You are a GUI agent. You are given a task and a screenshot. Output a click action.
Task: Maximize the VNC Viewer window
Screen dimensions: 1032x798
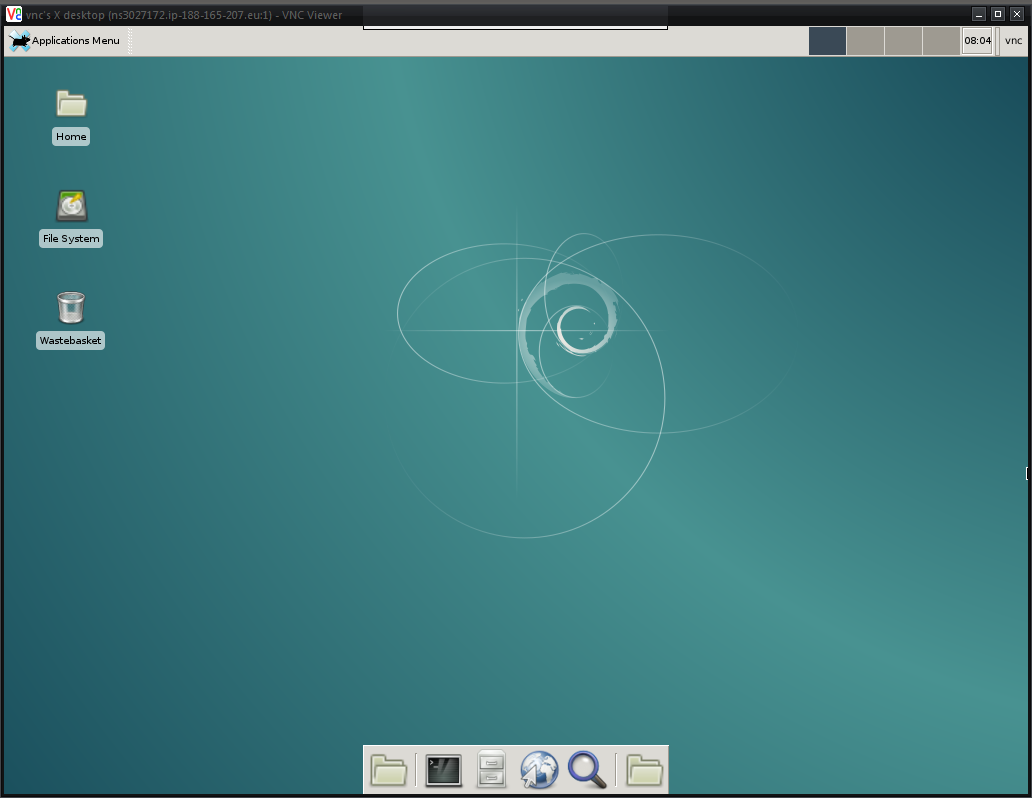click(x=998, y=14)
